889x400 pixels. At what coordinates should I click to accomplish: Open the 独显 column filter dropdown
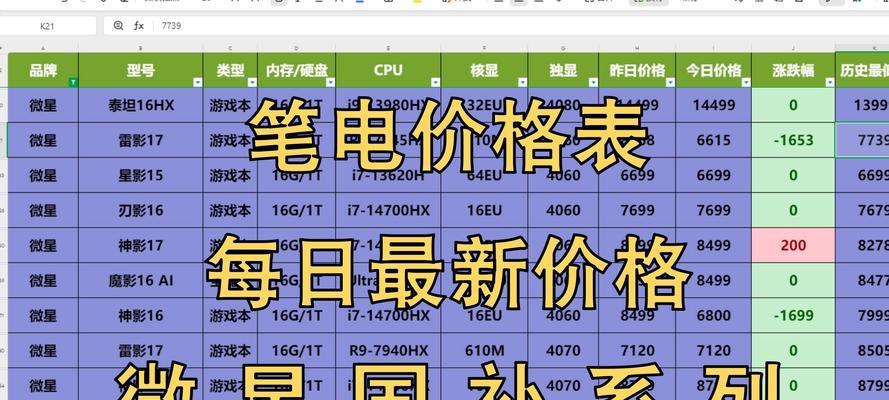click(x=593, y=83)
